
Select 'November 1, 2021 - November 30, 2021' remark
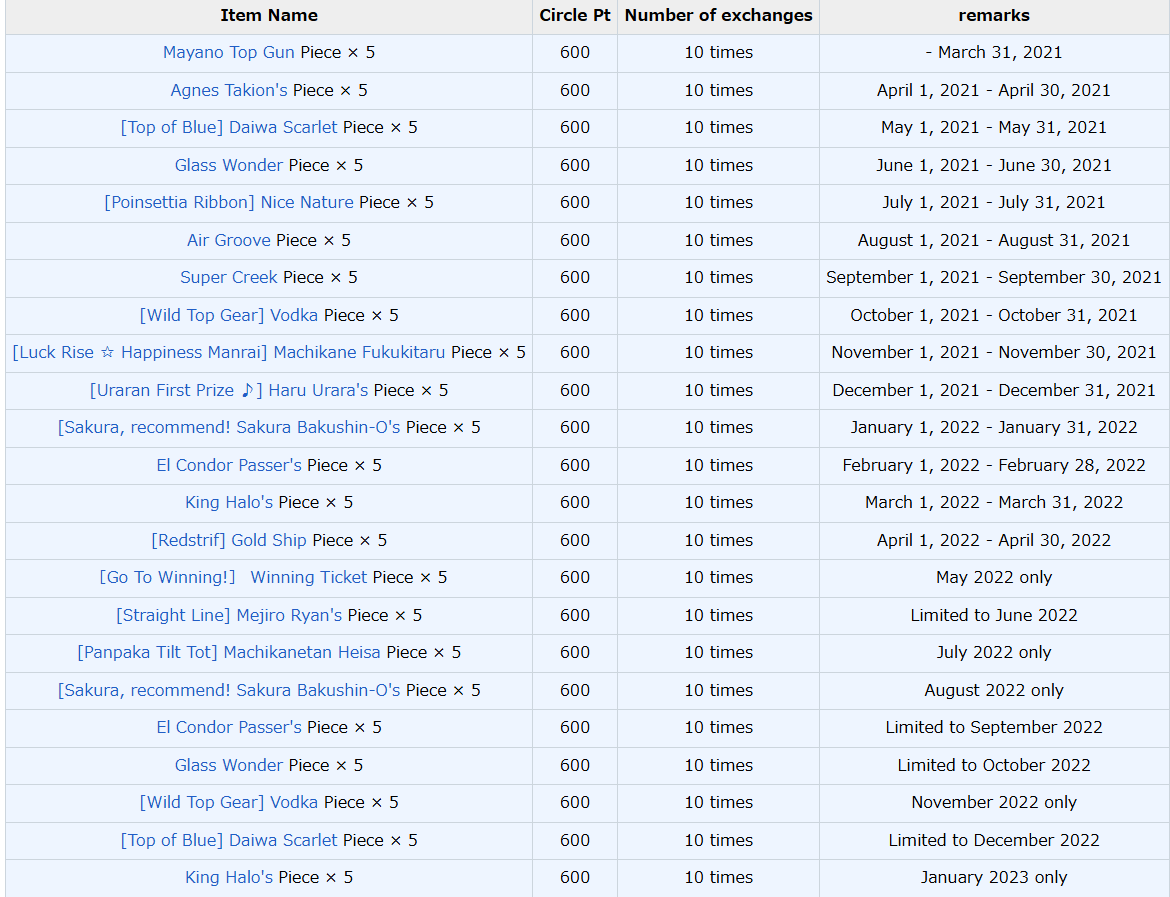point(994,352)
